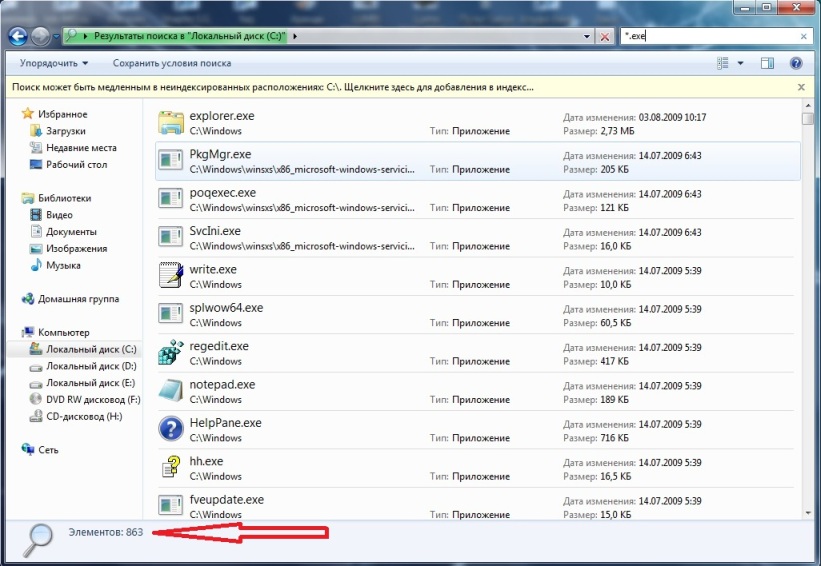Open the help question mark icon
The width and height of the screenshot is (821, 566).
796,63
